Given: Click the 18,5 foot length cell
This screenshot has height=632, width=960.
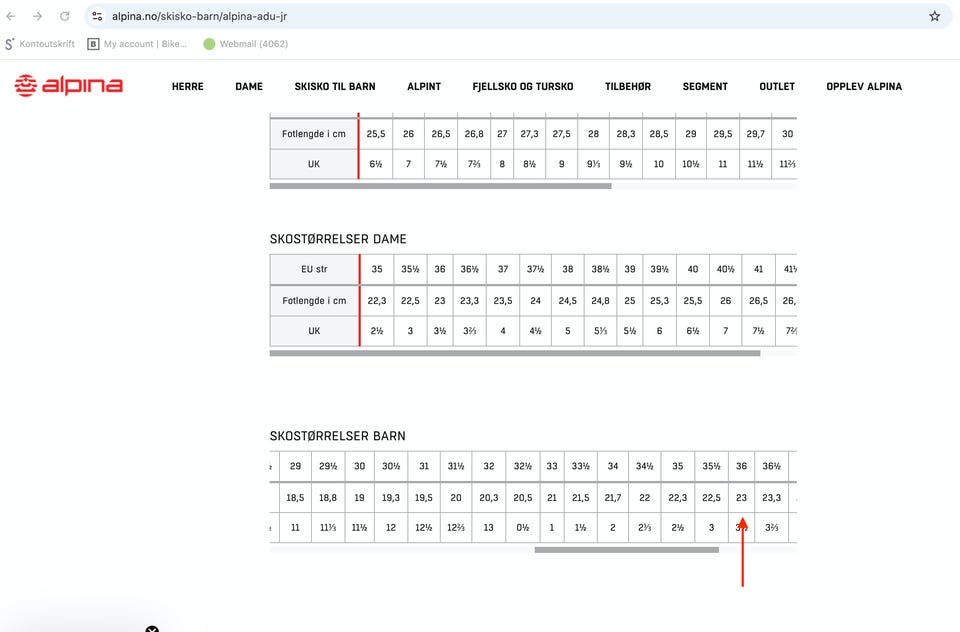Looking at the screenshot, I should point(295,498).
